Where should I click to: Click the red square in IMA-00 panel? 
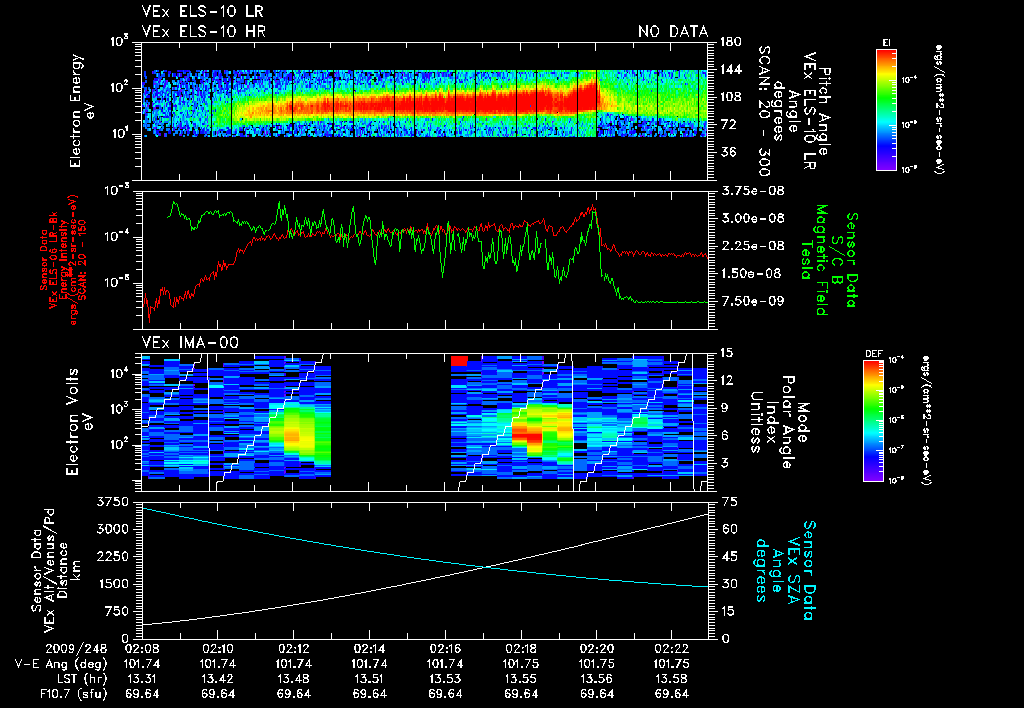[x=459, y=361]
